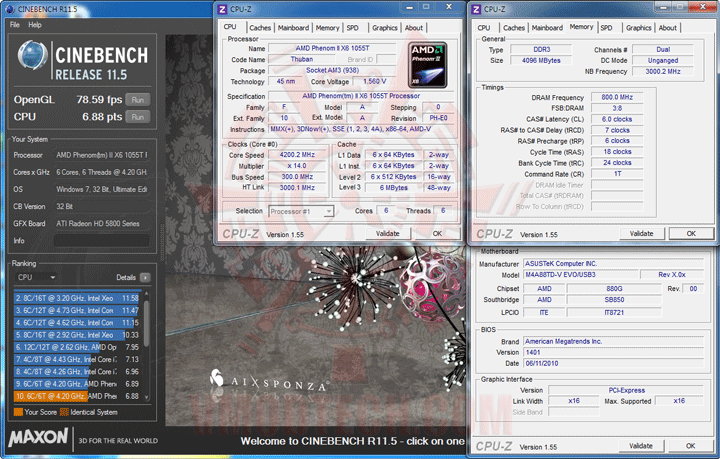Select ranking row 5 at 2.92 GHz
Screen dimensions: 720x459
(77, 335)
